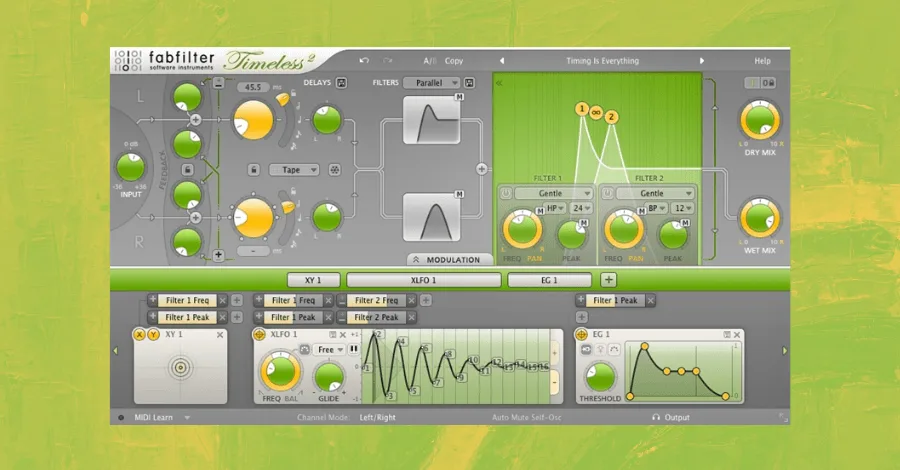Select filter node 1 in the display
This screenshot has height=470, width=900.
click(x=581, y=108)
